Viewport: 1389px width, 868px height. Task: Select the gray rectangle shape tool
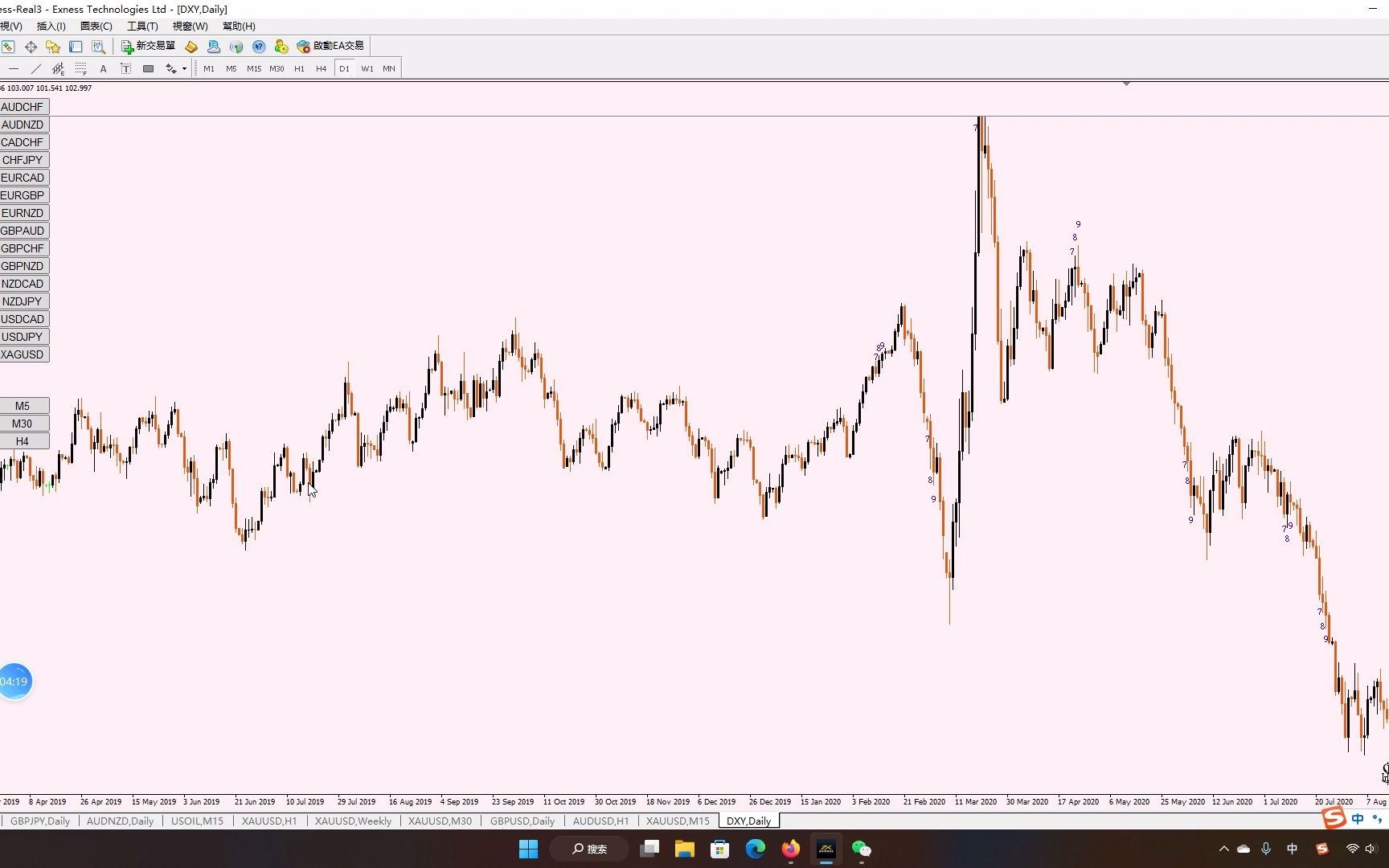pyautogui.click(x=149, y=69)
